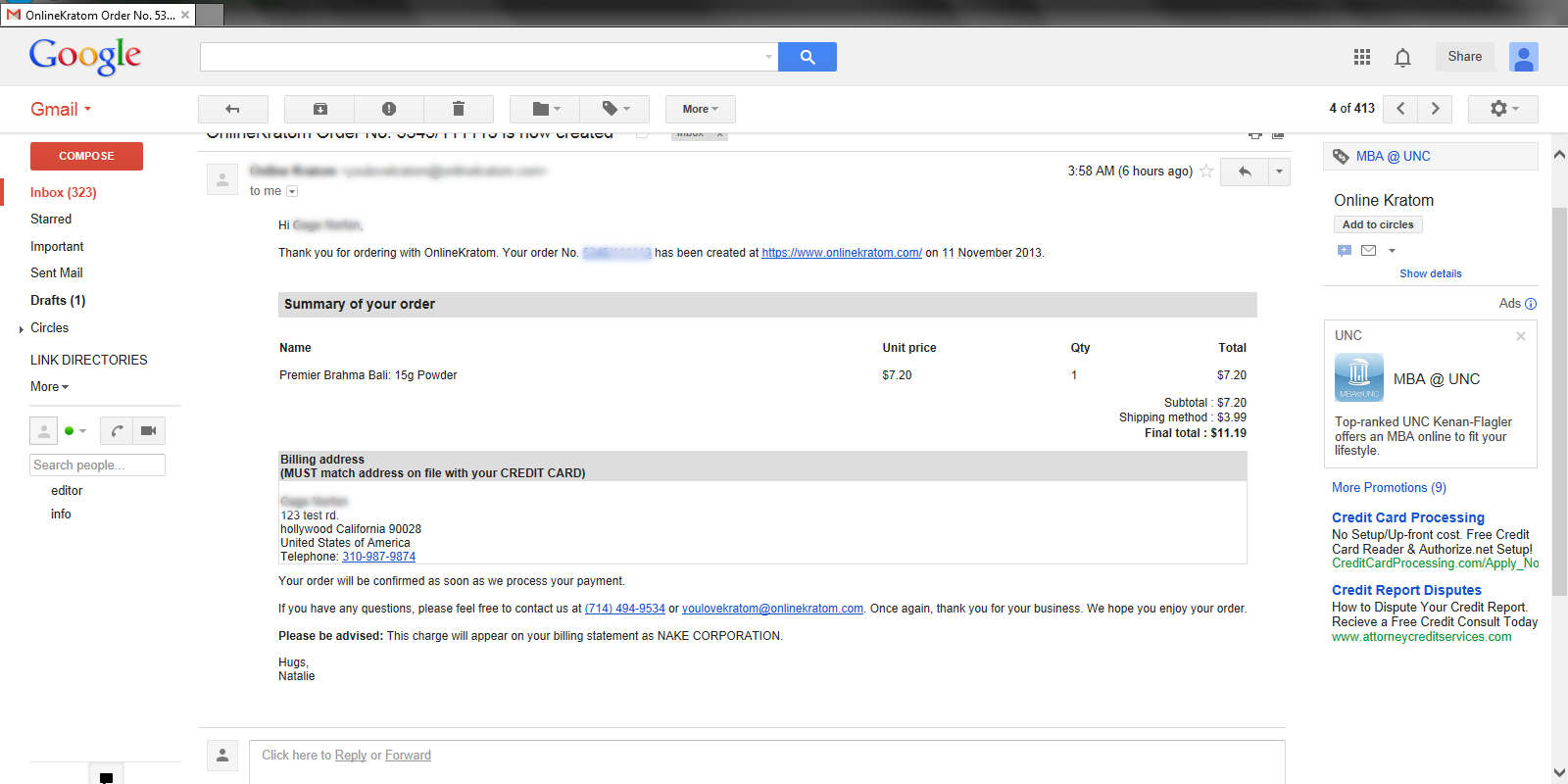Open the More actions dropdown in toolbar
The image size is (1568, 784).
(x=701, y=109)
